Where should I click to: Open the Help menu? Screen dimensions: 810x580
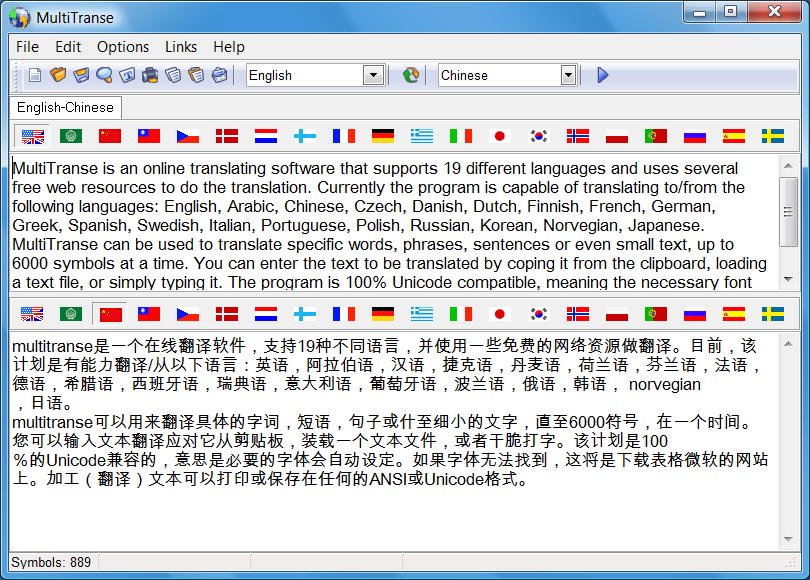pos(229,47)
